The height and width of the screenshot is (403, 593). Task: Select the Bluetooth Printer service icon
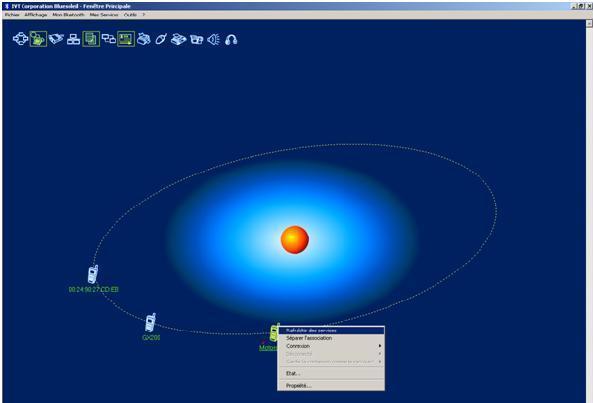pos(144,39)
